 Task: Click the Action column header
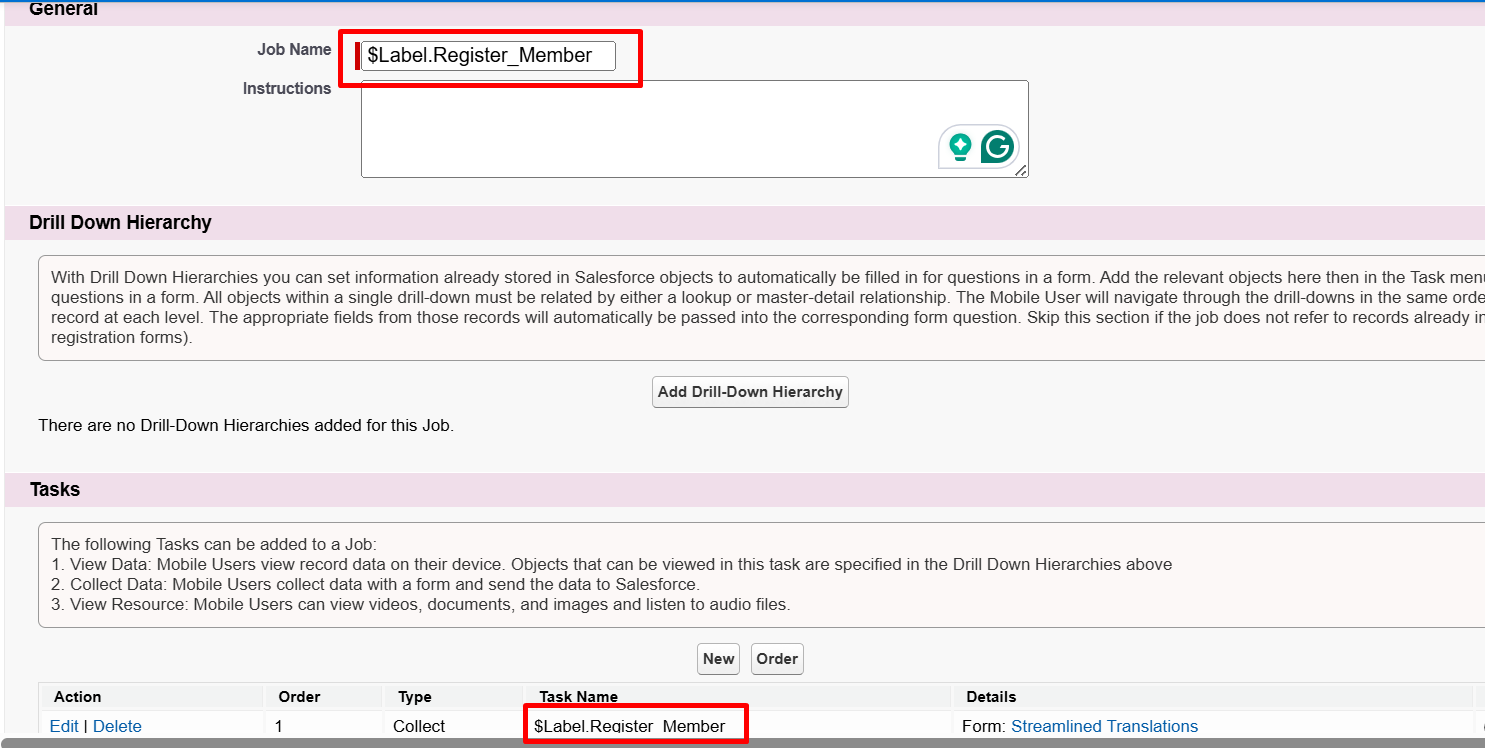point(78,696)
